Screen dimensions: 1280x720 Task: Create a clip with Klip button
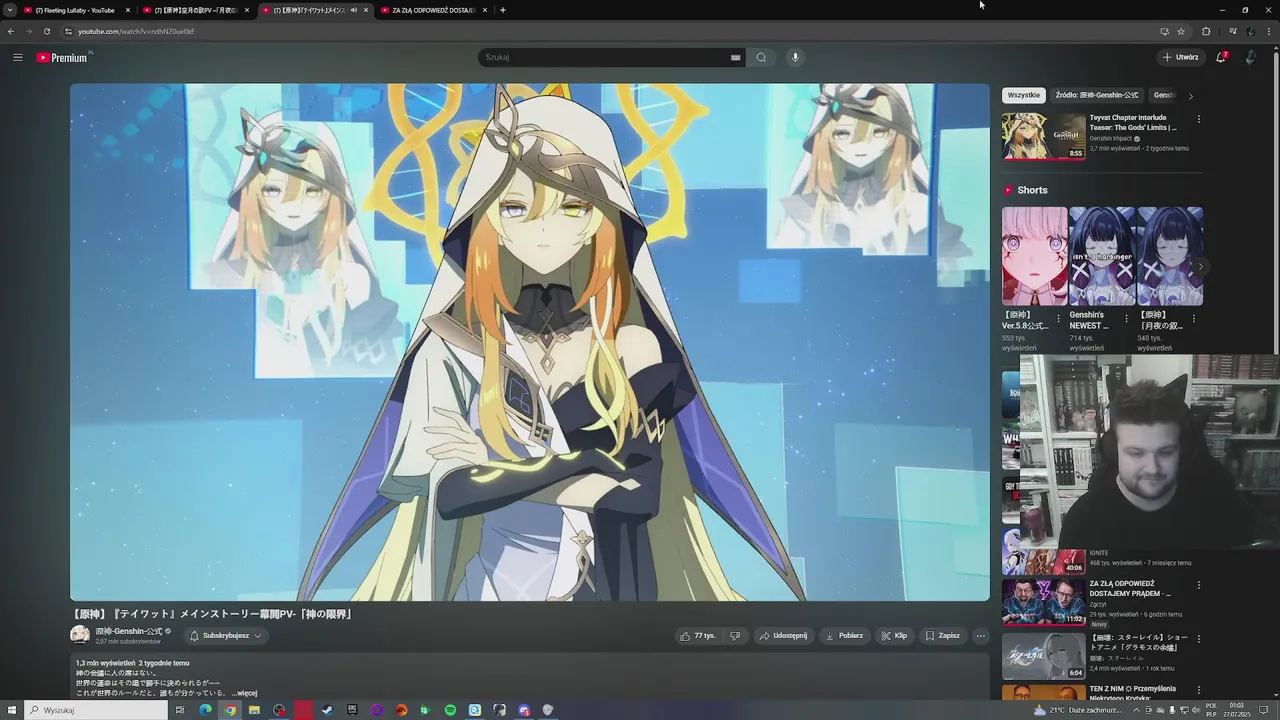click(894, 635)
